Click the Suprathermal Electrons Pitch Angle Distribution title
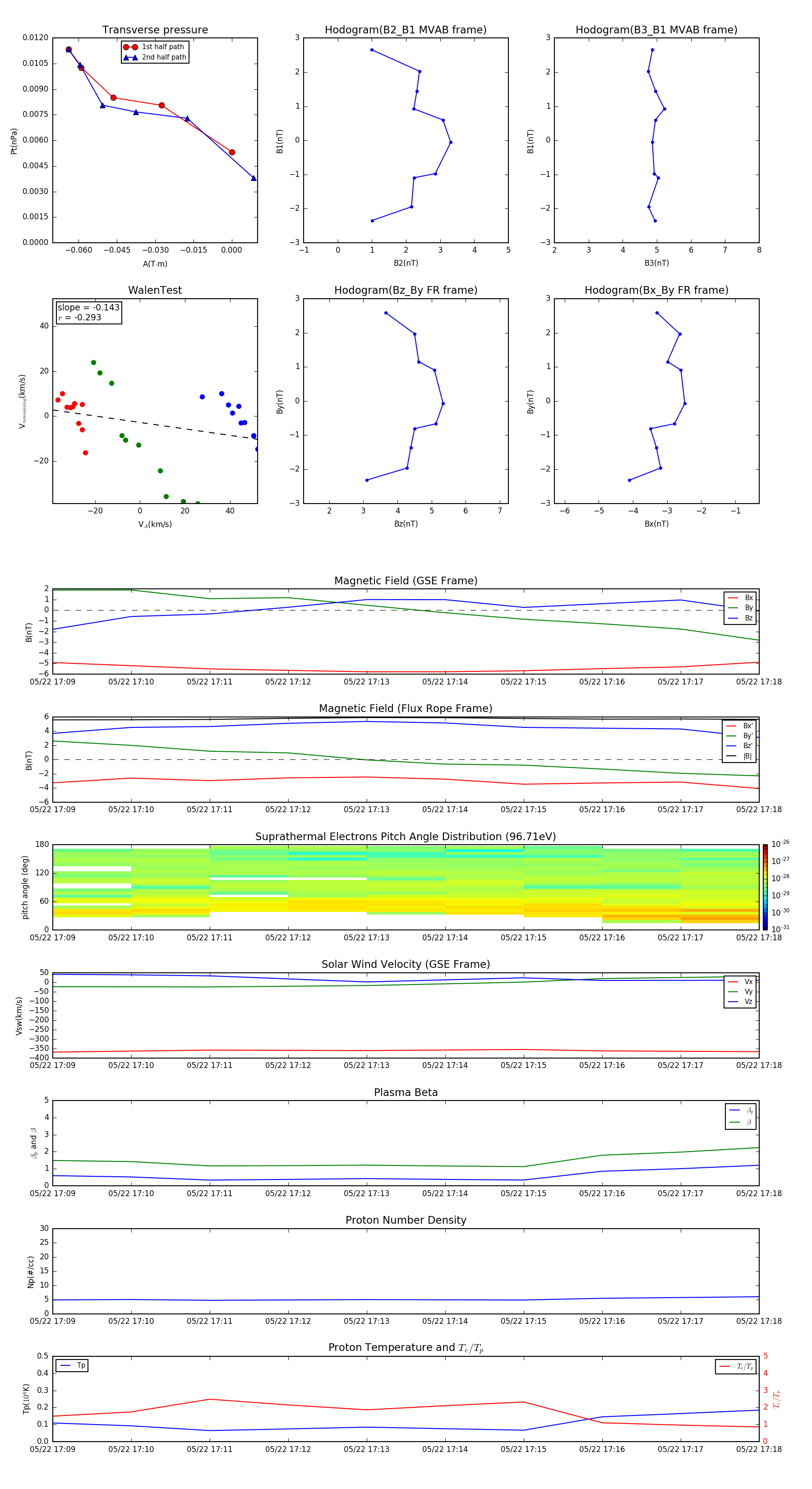This screenshot has height=1489, width=812. [x=406, y=837]
